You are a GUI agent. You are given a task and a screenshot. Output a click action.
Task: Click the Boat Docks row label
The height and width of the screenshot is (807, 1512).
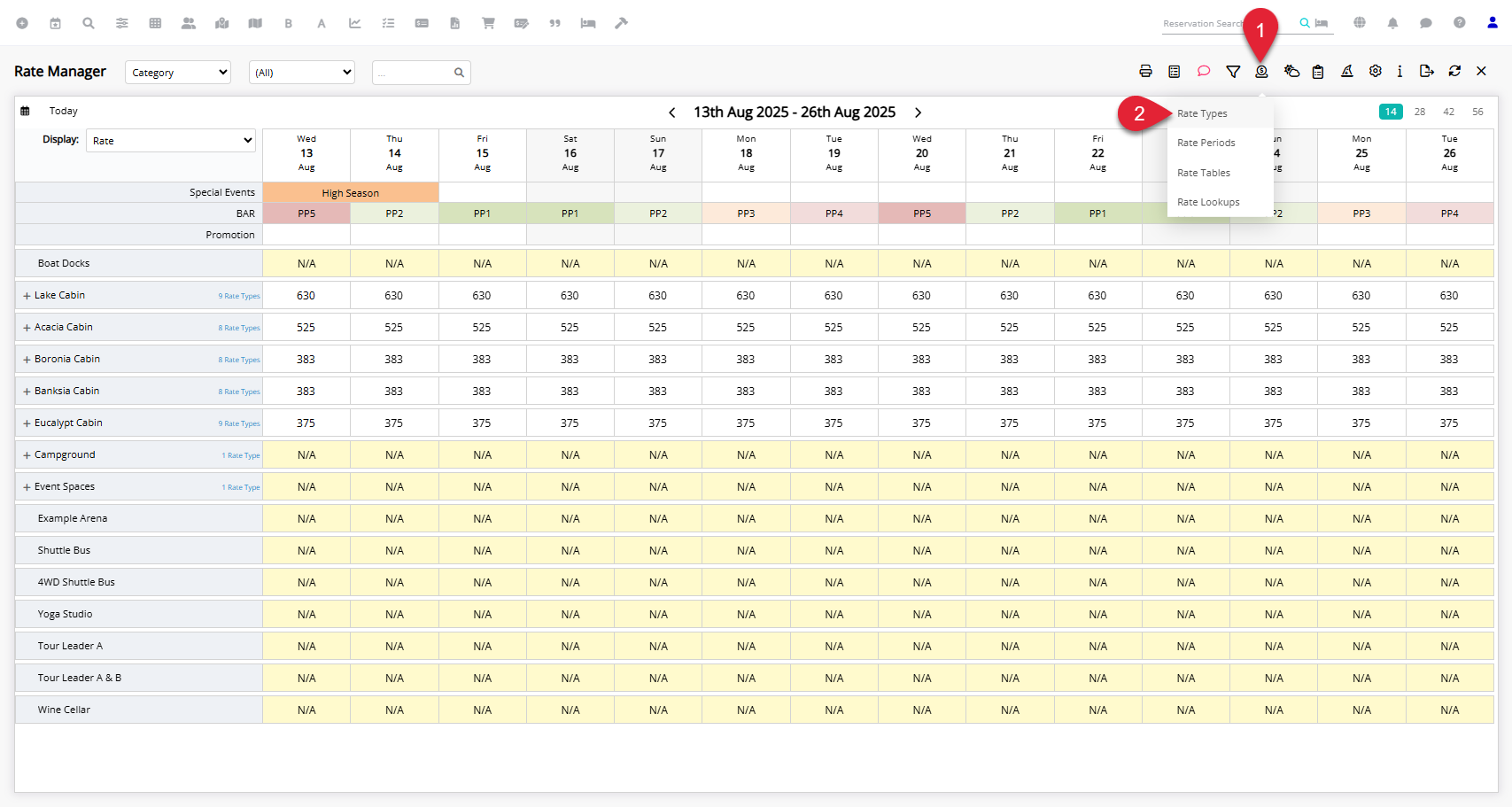(64, 263)
